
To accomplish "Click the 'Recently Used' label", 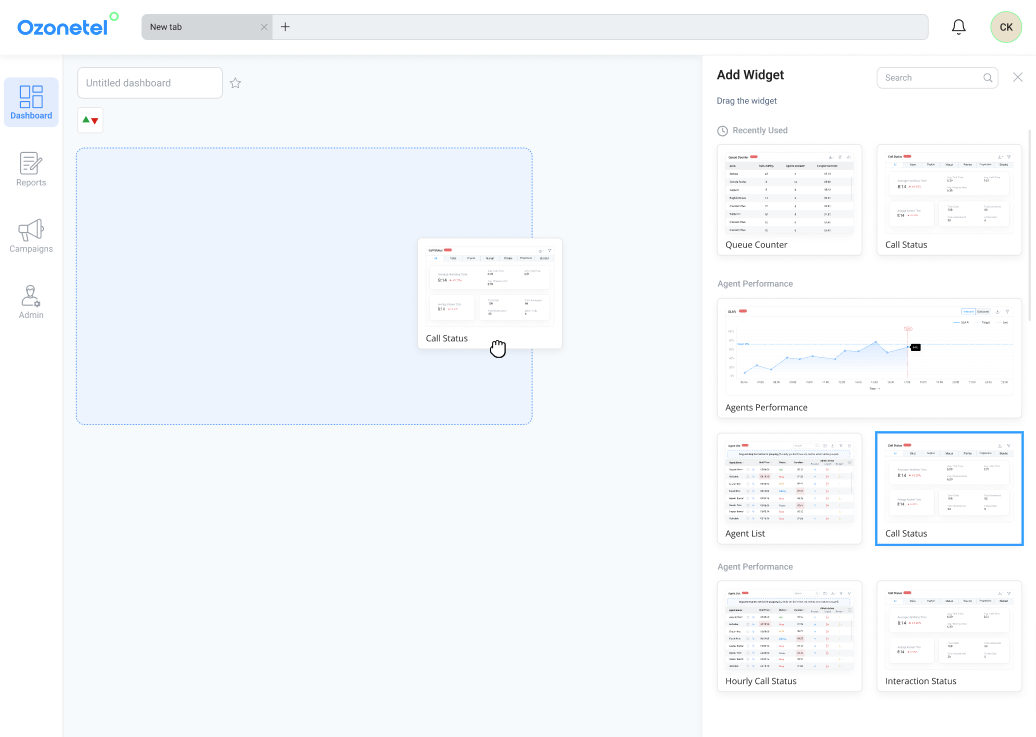I will (760, 130).
